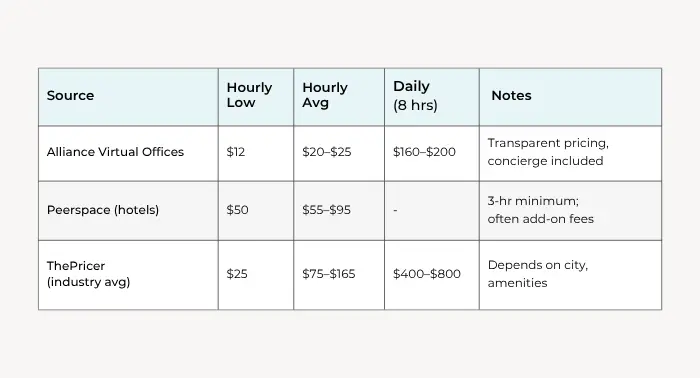Select the $75–$165 hourly average cell
The width and height of the screenshot is (700, 378).
click(339, 275)
